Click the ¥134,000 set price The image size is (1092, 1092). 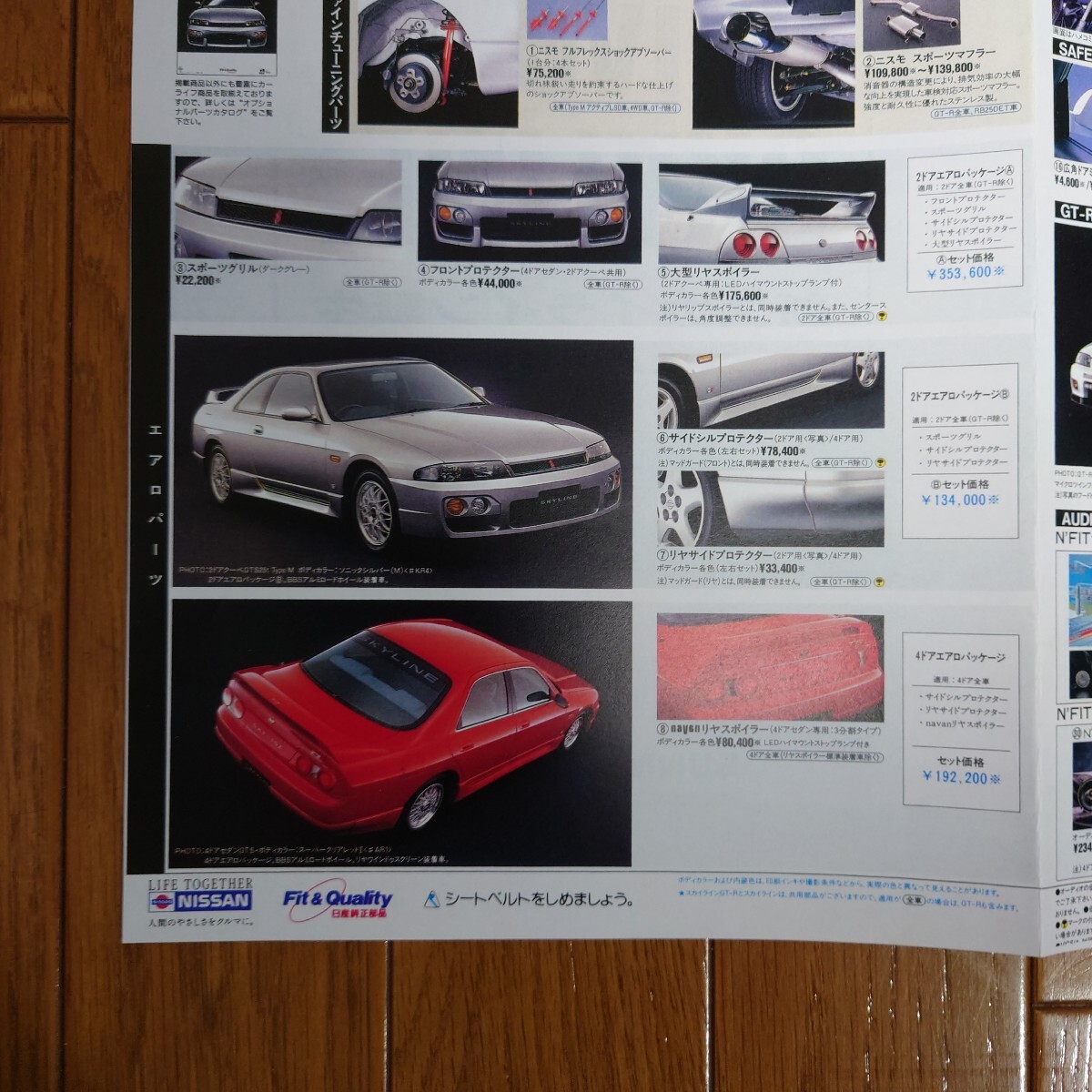[960, 500]
